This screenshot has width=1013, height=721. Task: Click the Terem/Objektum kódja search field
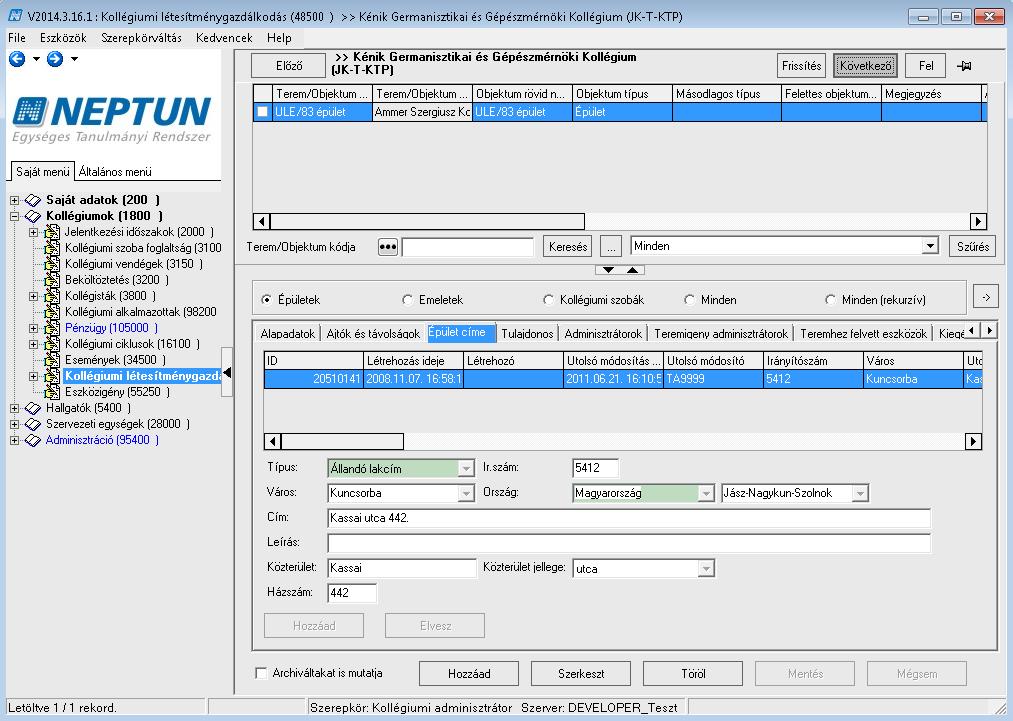click(x=468, y=247)
